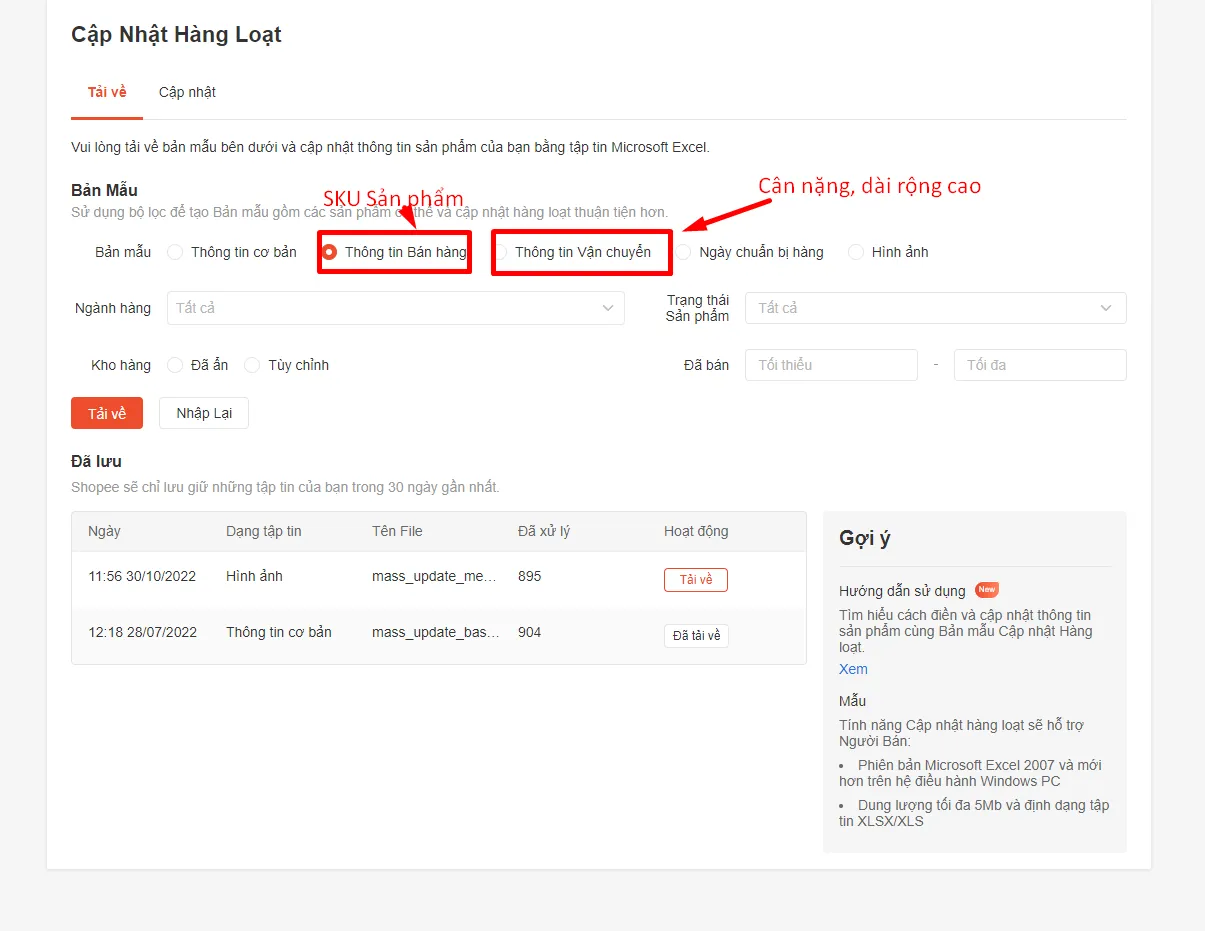Click the New badge beside Hướng dẫn sử dụng
1205x931 pixels.
point(987,590)
